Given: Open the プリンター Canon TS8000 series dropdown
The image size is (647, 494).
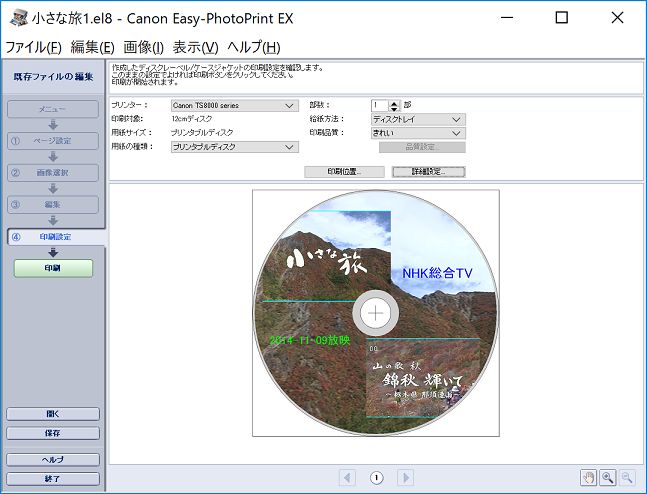Looking at the screenshot, I should coord(234,106).
